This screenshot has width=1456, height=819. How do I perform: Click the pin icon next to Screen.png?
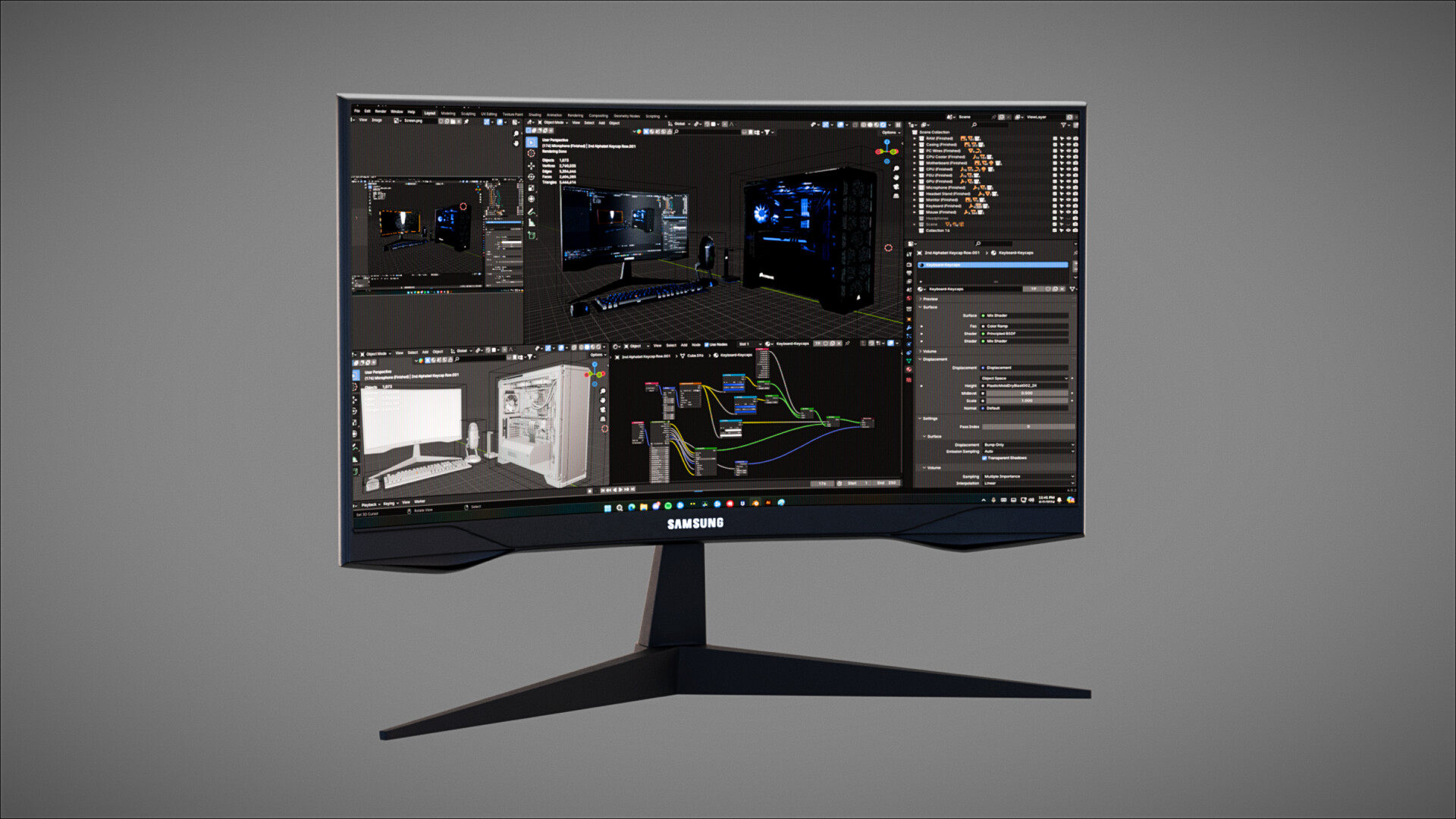(x=466, y=121)
